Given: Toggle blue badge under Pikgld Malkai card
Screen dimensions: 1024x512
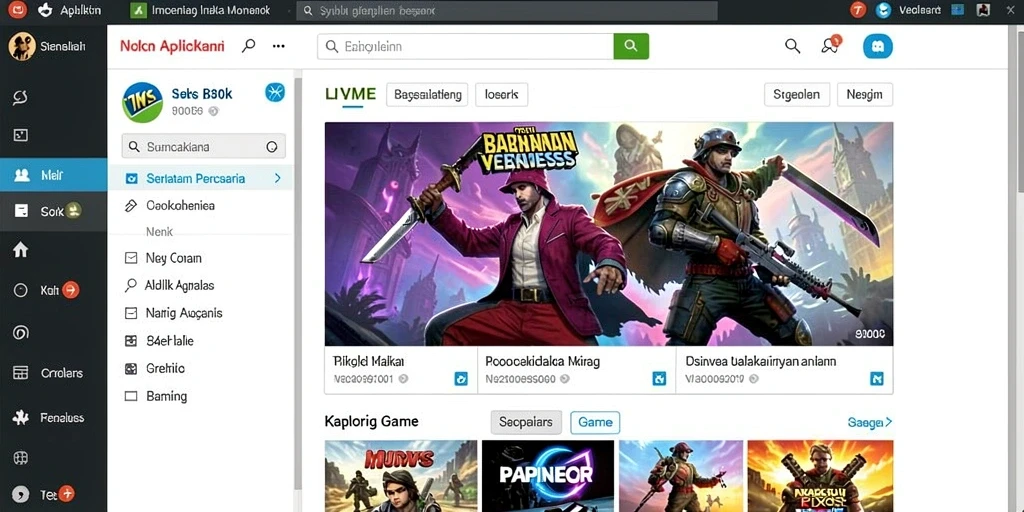Looking at the screenshot, I should pyautogui.click(x=461, y=378).
